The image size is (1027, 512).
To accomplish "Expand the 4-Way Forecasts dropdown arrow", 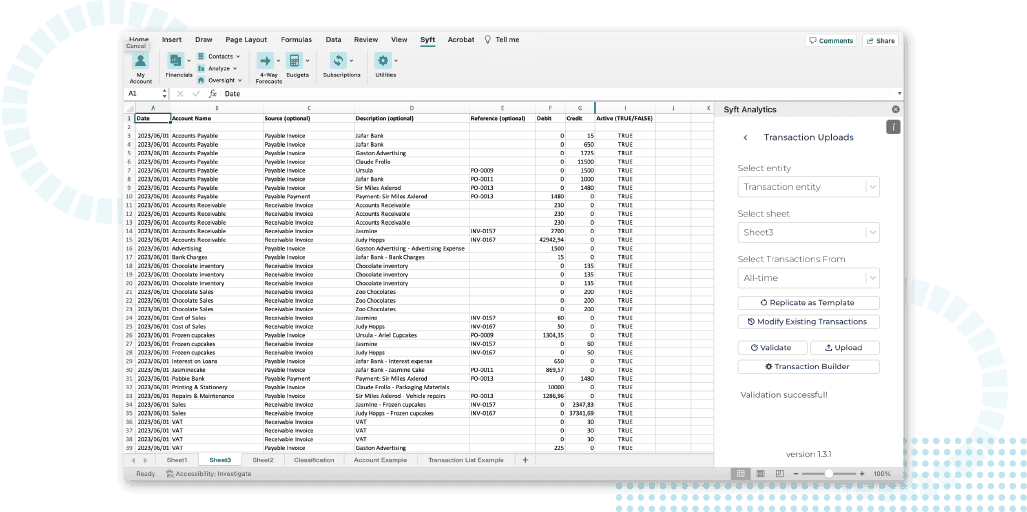I will [x=278, y=61].
